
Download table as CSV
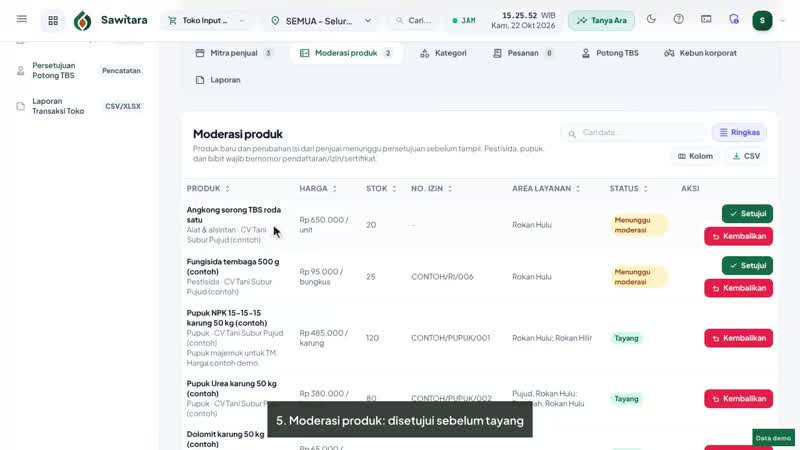coord(746,156)
